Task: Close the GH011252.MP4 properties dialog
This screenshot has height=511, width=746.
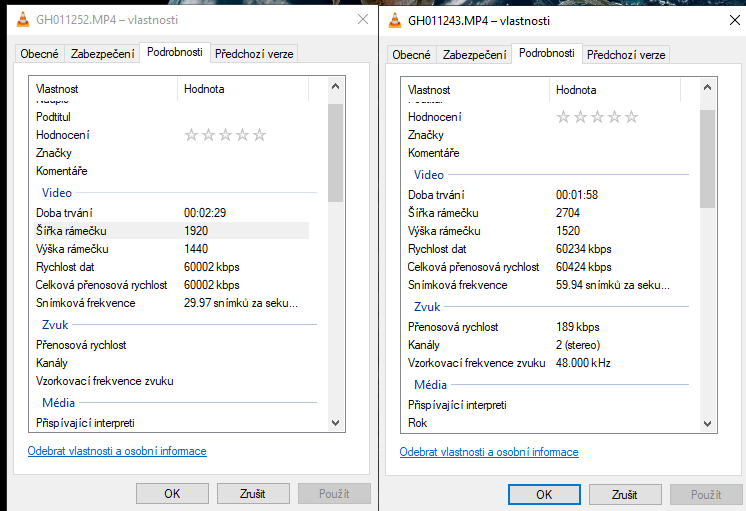Action: (x=362, y=20)
